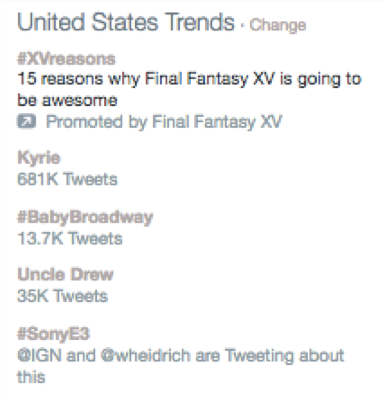Click the 13.7K Tweets count

(x=70, y=239)
